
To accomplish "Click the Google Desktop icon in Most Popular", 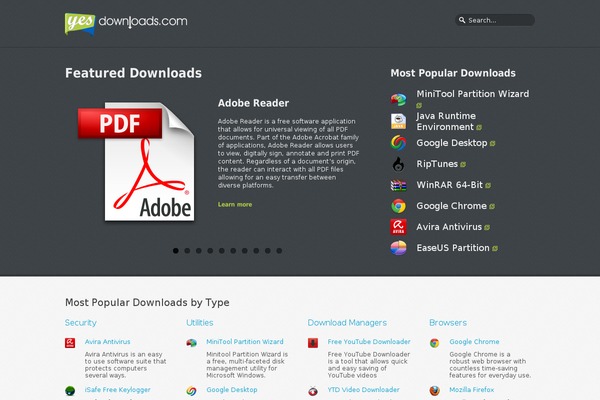I will (x=398, y=143).
